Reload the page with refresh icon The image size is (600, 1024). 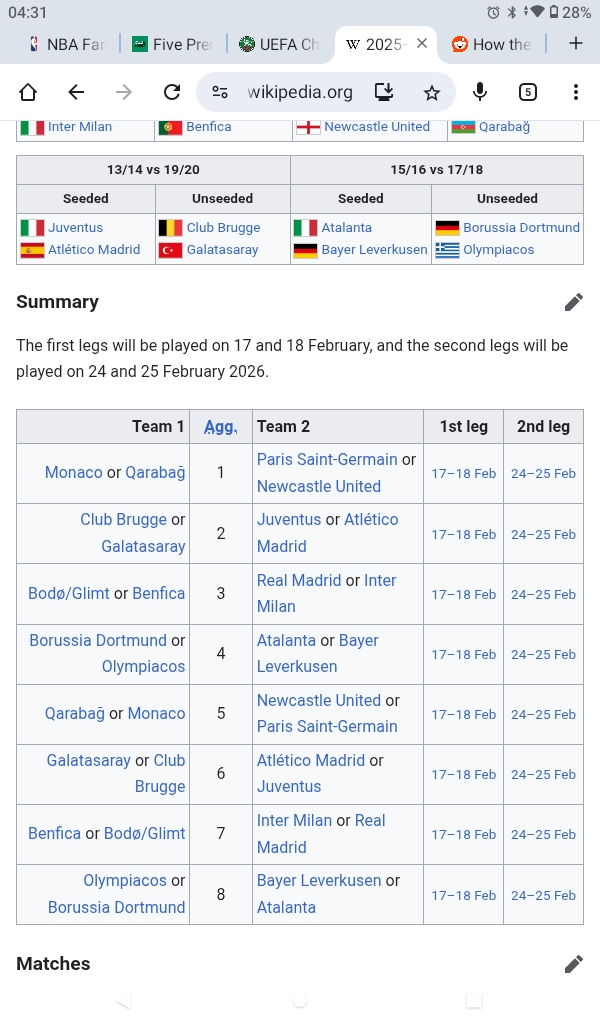click(172, 93)
